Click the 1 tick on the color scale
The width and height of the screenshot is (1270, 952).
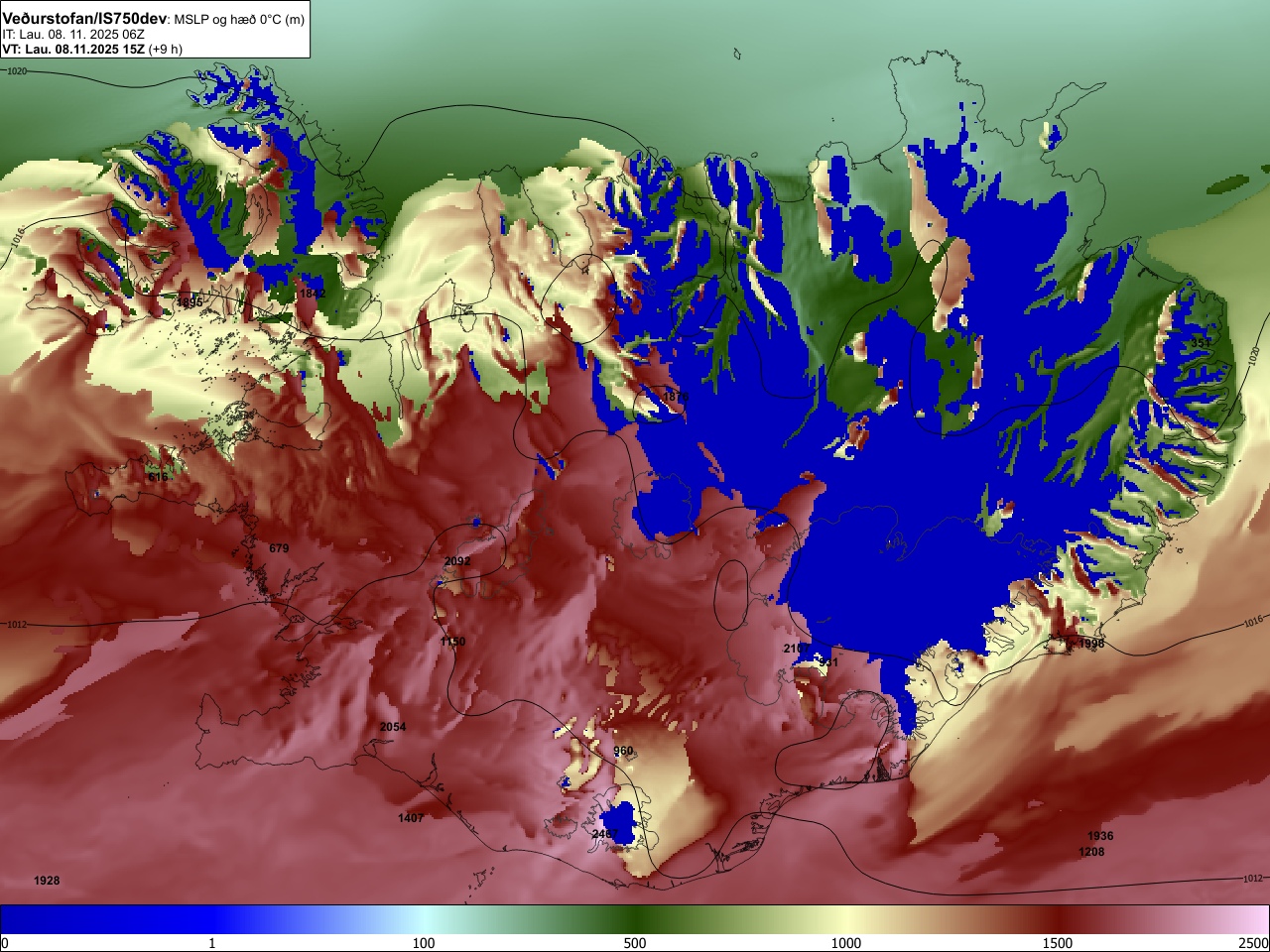point(211,943)
